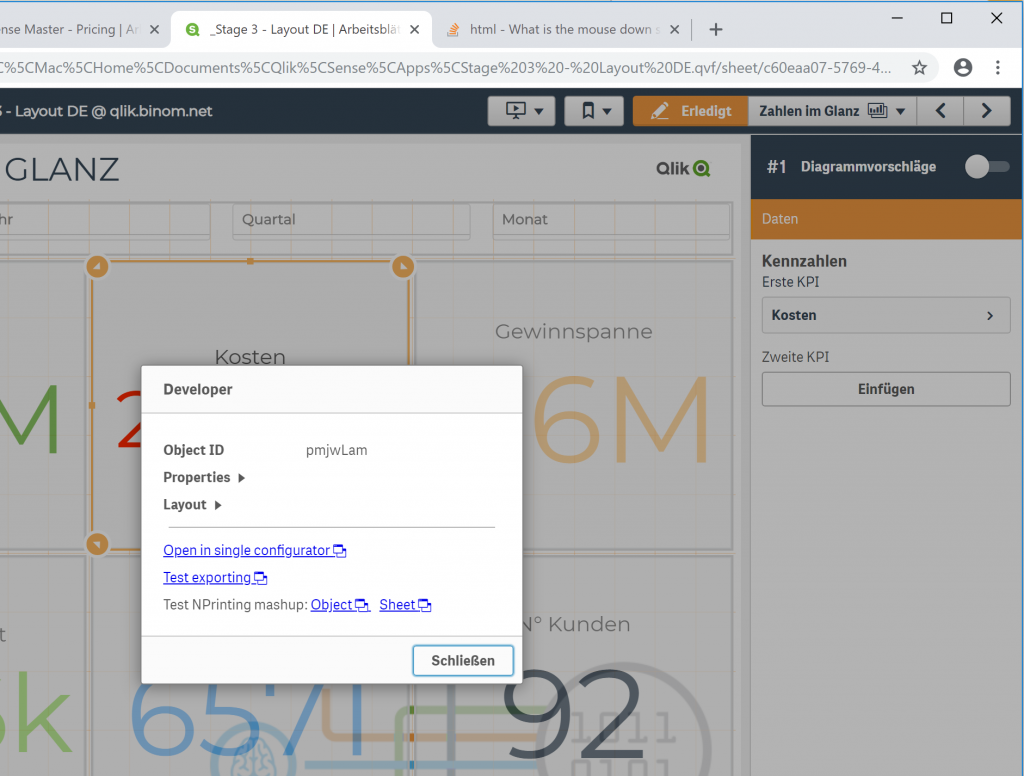The height and width of the screenshot is (776, 1024).
Task: Toggle the Diagrammvorschläge switch off
Action: (988, 168)
